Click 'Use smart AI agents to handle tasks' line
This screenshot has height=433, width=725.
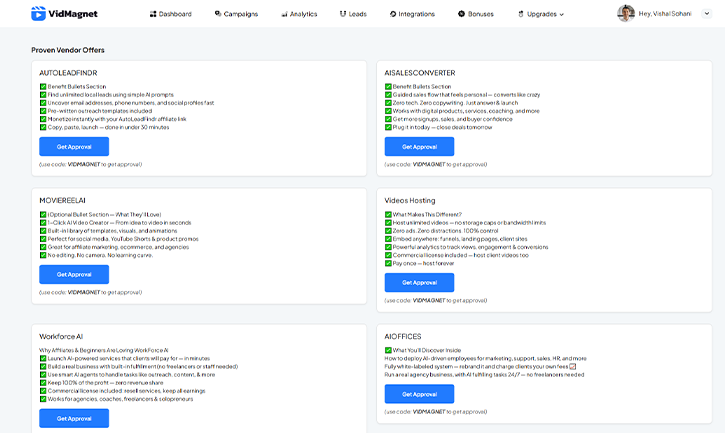click(x=131, y=375)
